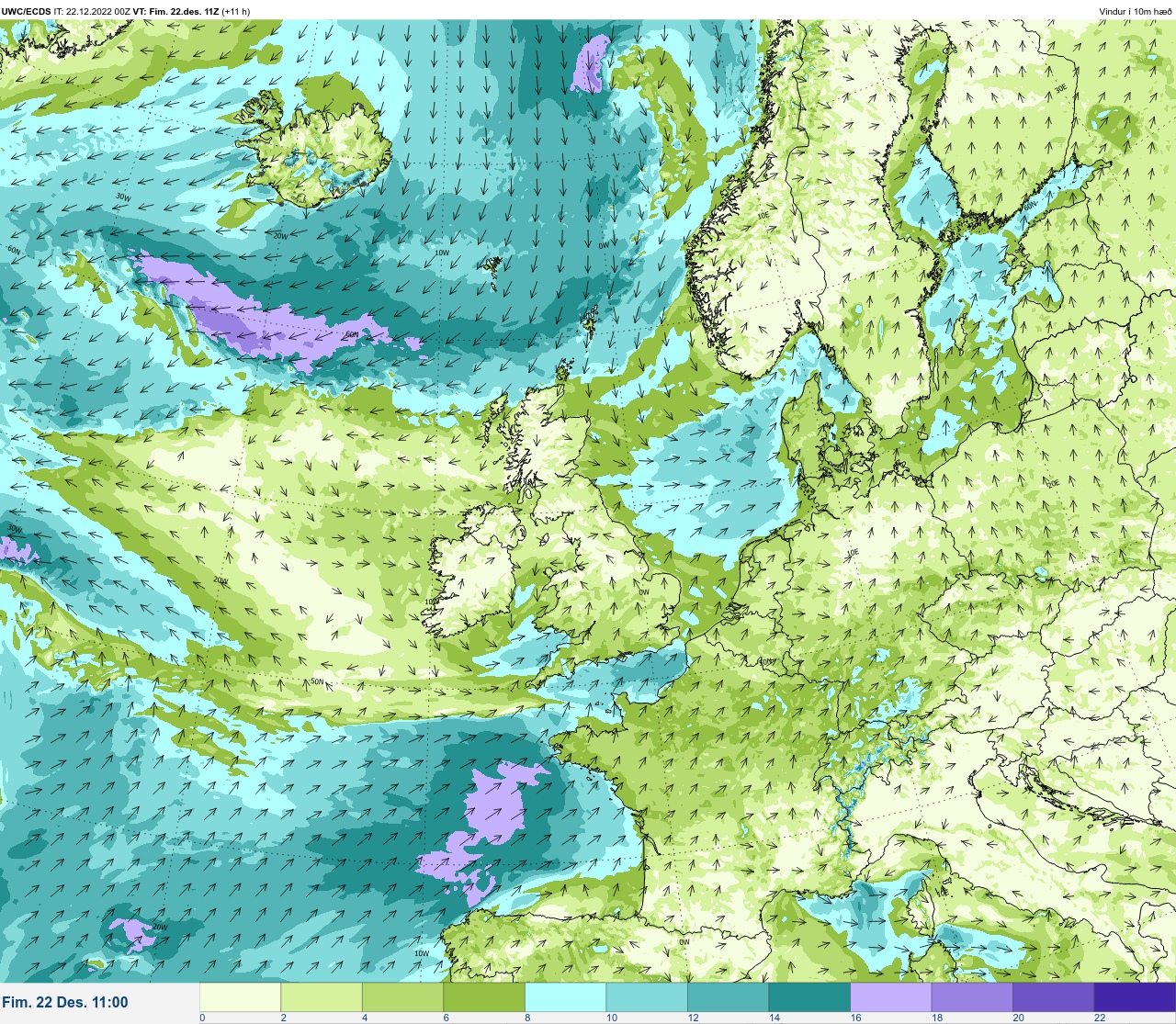This screenshot has width=1176, height=1024.
Task: Click the legend scale value '20'
Action: tap(1018, 1018)
